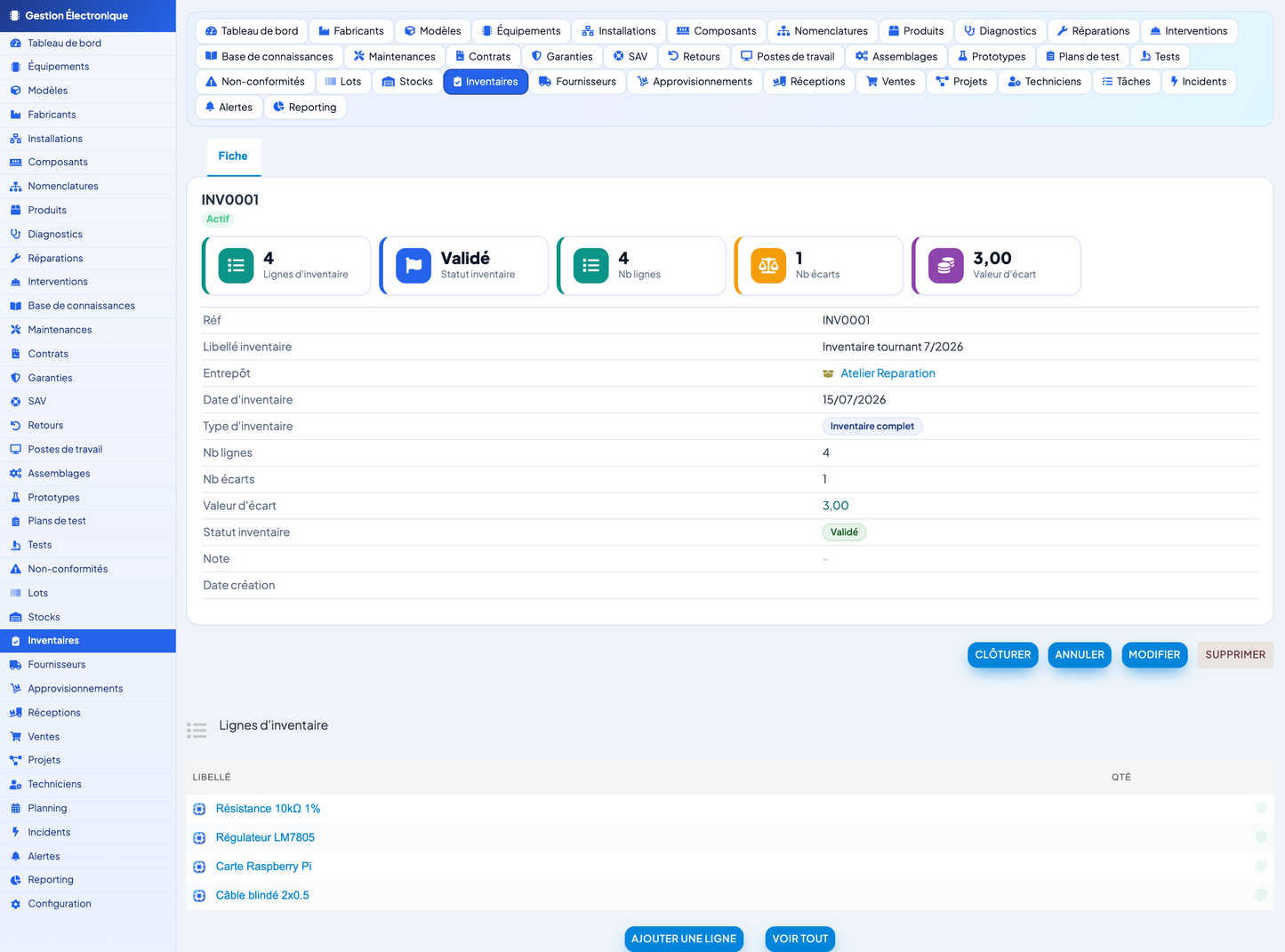1285x952 pixels.
Task: Click the Statut inventaire flag icon
Action: (414, 266)
